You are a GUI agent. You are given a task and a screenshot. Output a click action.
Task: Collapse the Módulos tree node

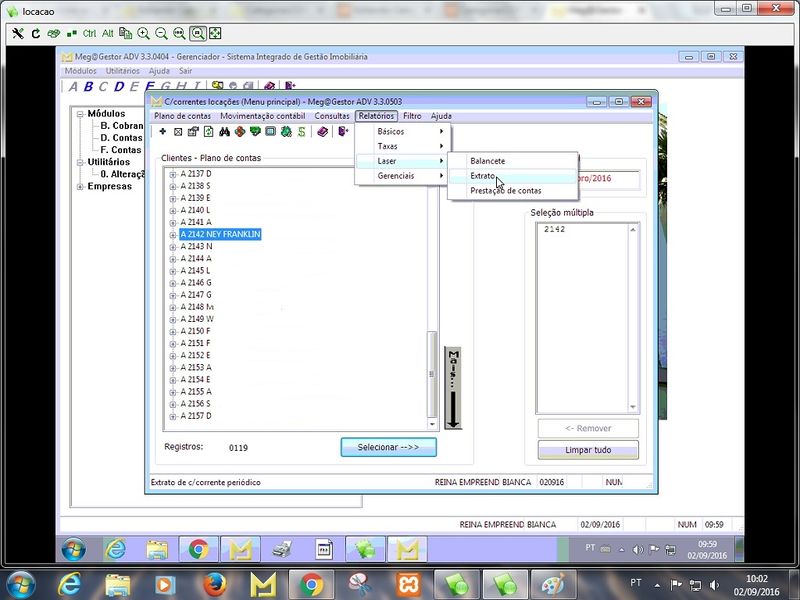pos(80,114)
